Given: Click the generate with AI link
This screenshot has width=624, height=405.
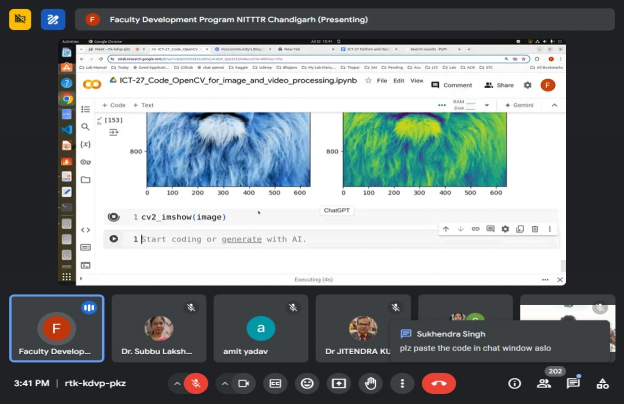Looking at the screenshot, I should pos(242,239).
